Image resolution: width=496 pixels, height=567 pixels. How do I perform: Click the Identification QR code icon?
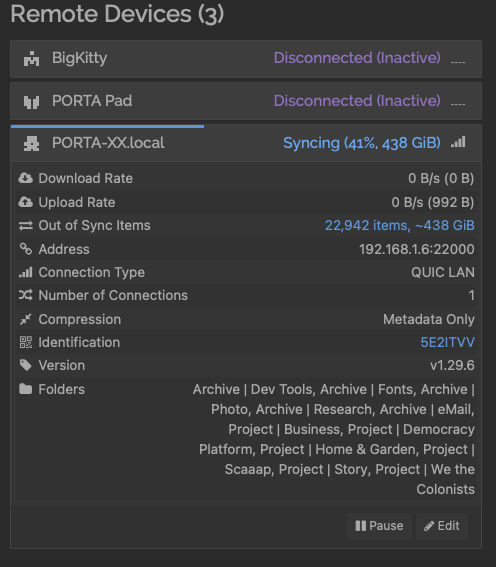[25, 342]
